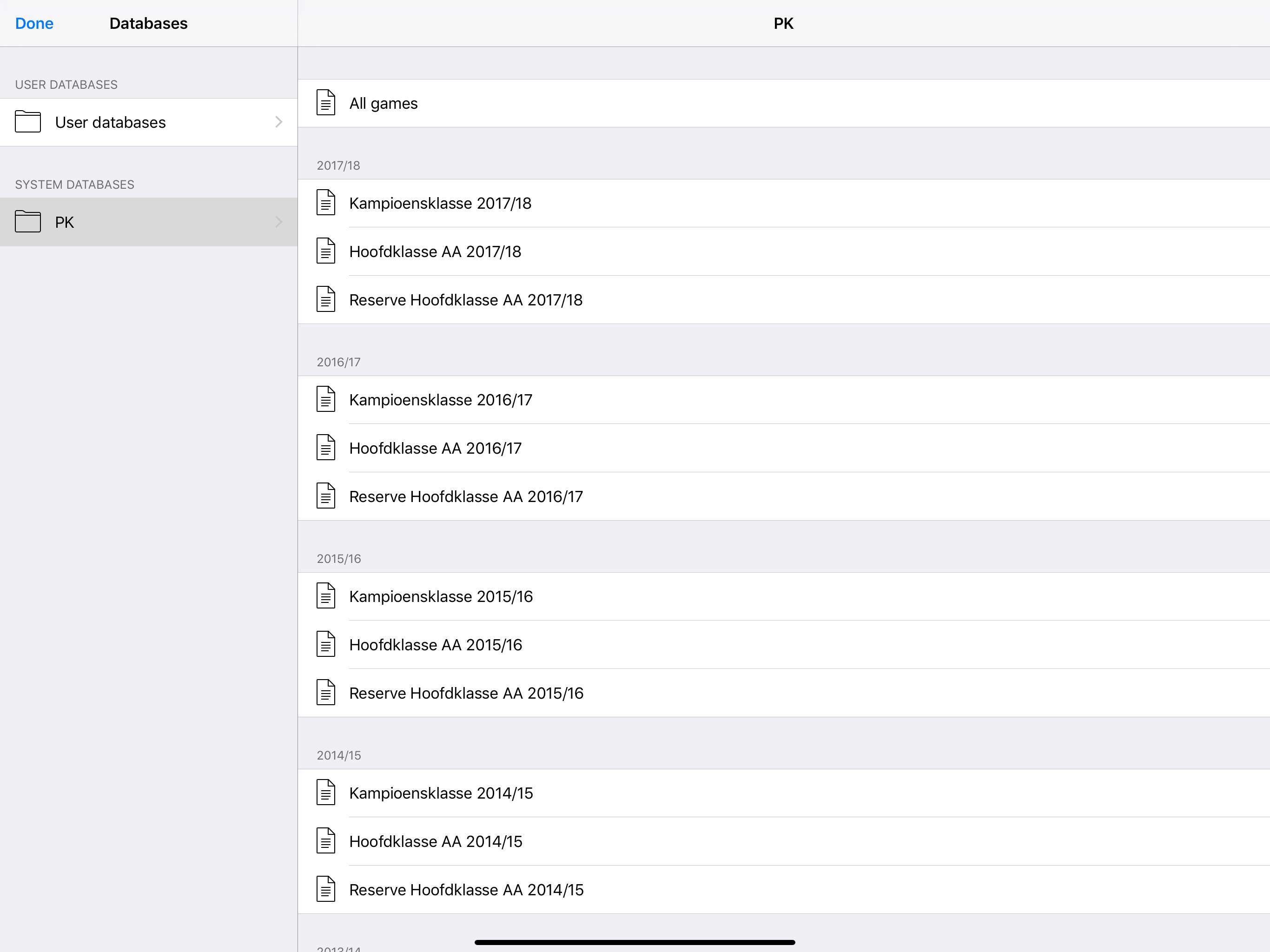This screenshot has width=1270, height=952.
Task: Select Hoofdklasse AA 2015/16 entry
Action: (784, 644)
